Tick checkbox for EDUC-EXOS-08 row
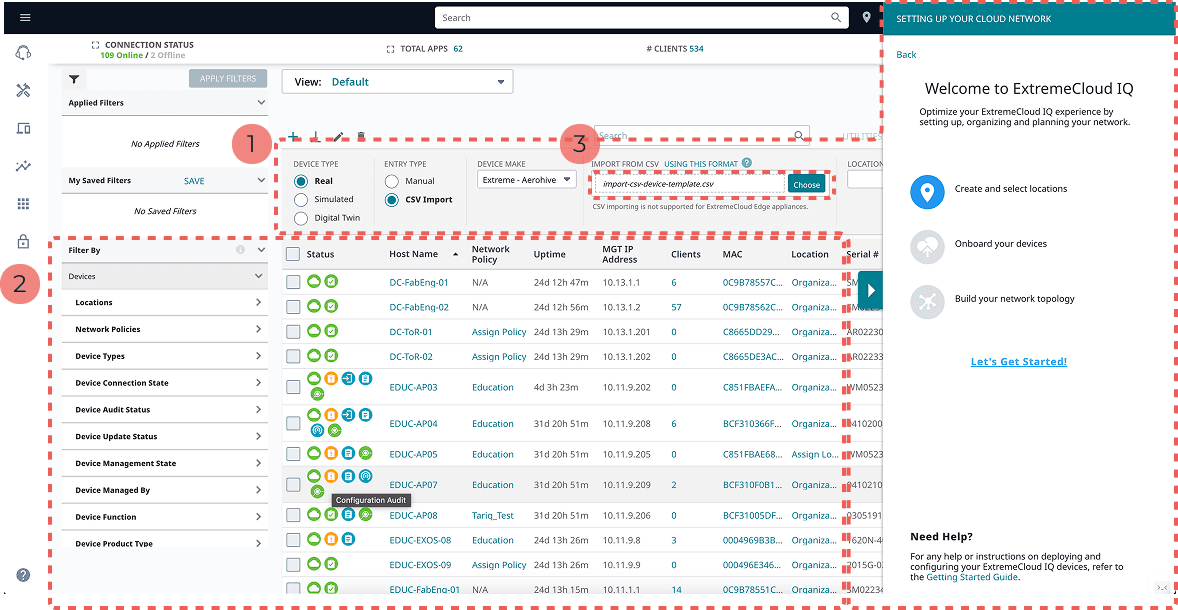The image size is (1178, 610). tap(293, 539)
